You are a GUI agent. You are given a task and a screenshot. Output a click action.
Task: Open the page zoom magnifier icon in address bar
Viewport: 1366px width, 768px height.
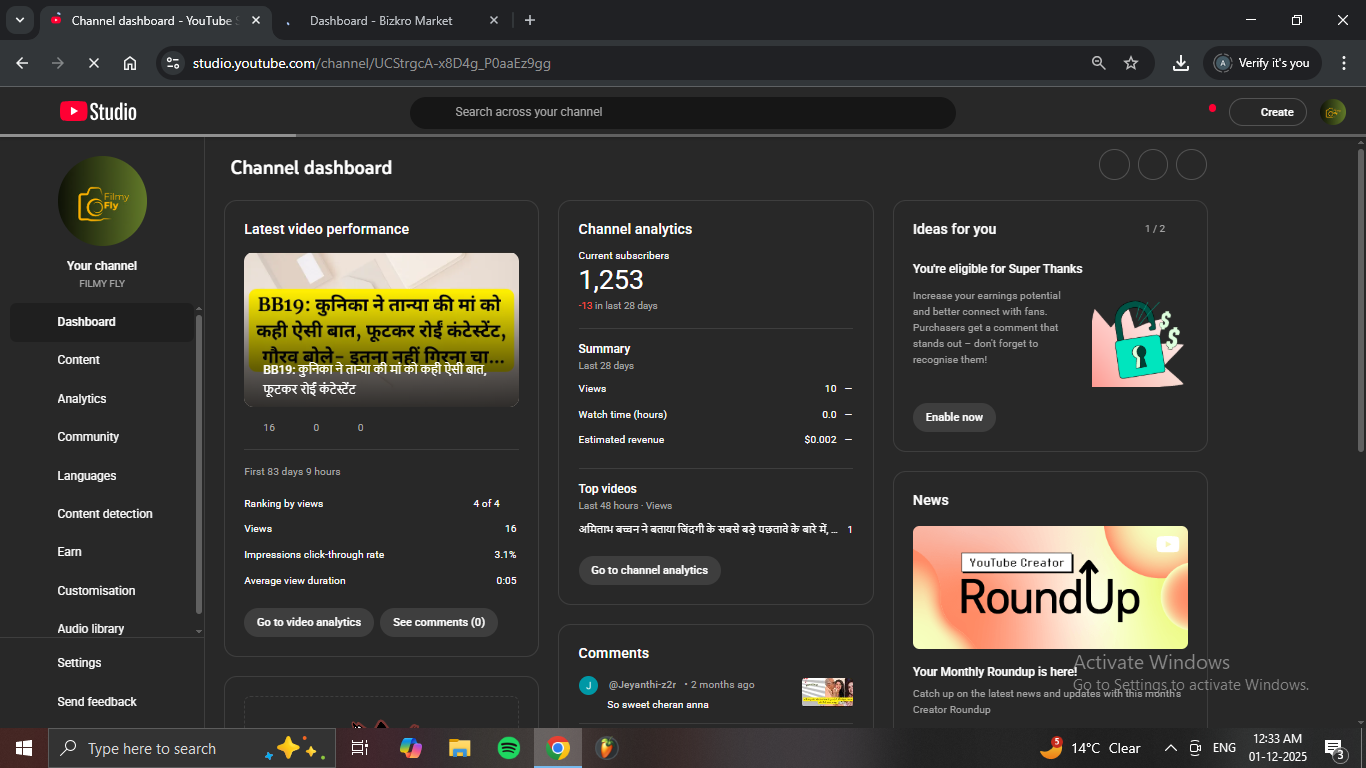click(x=1098, y=63)
